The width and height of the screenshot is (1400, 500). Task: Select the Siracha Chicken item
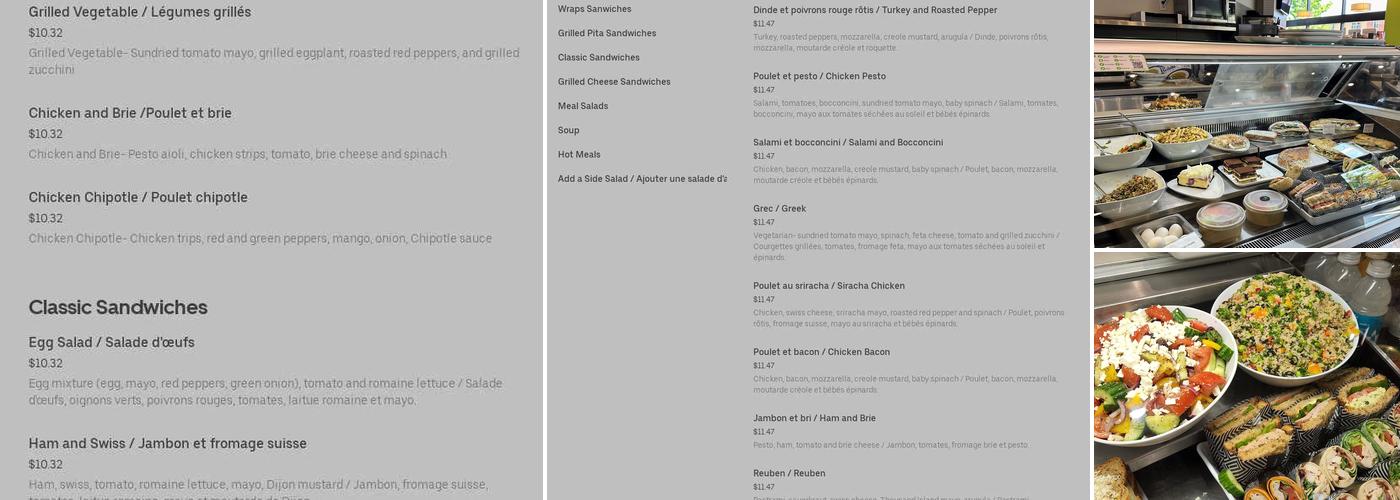[829, 285]
